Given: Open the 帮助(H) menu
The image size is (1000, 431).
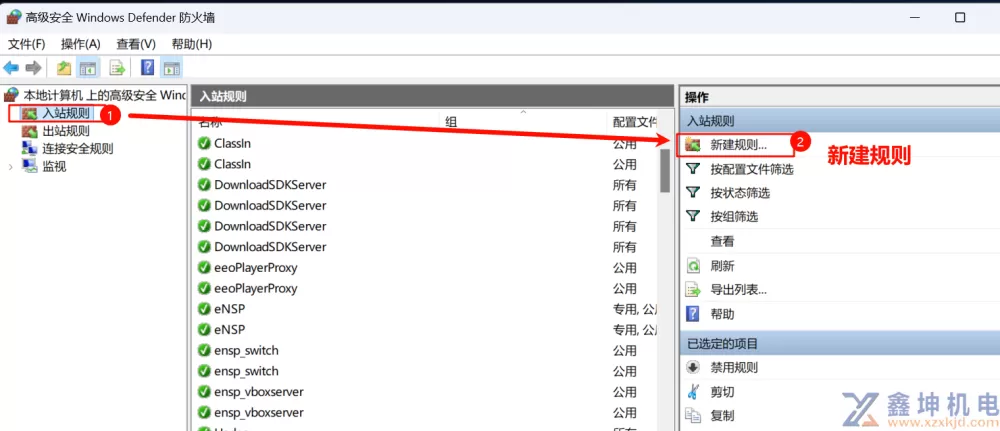Looking at the screenshot, I should click(191, 44).
